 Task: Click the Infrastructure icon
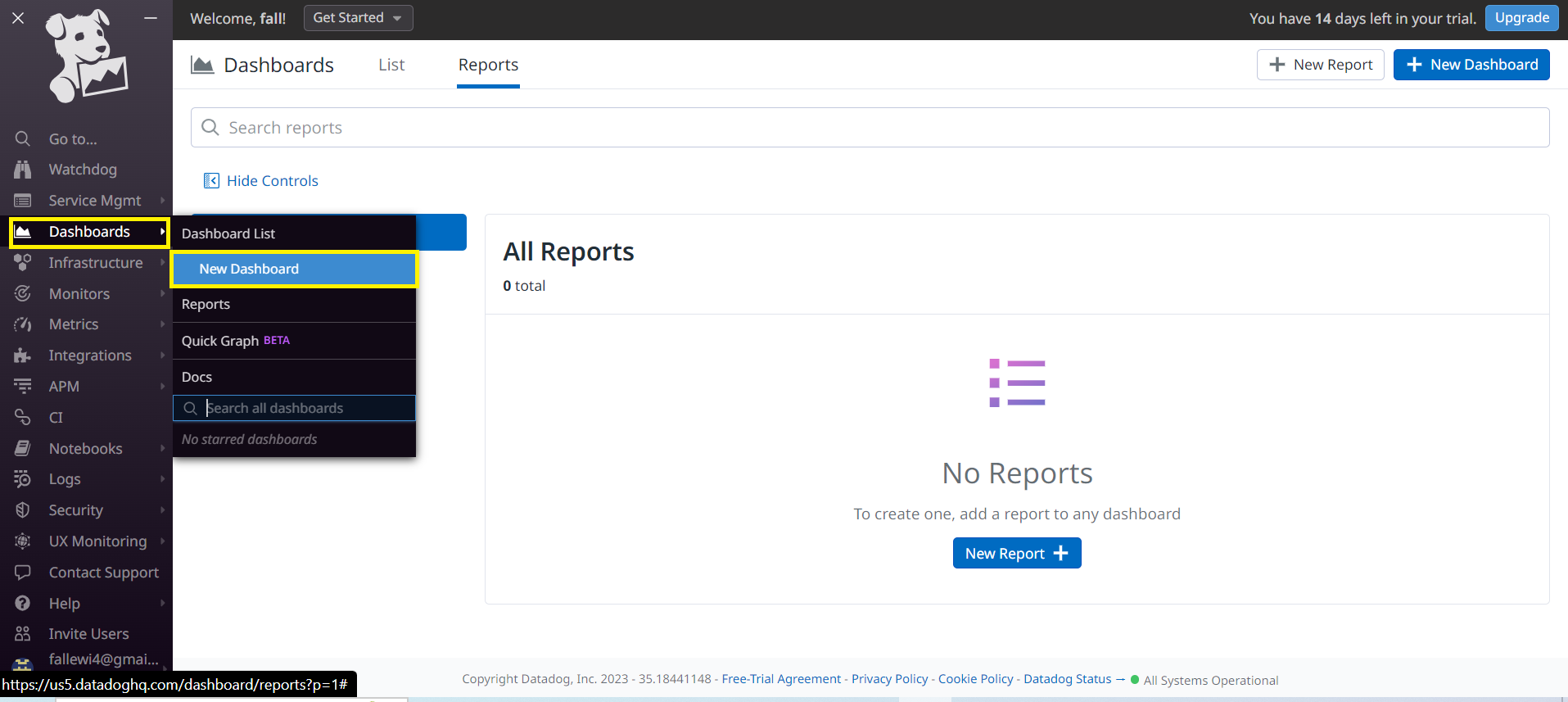(x=23, y=262)
